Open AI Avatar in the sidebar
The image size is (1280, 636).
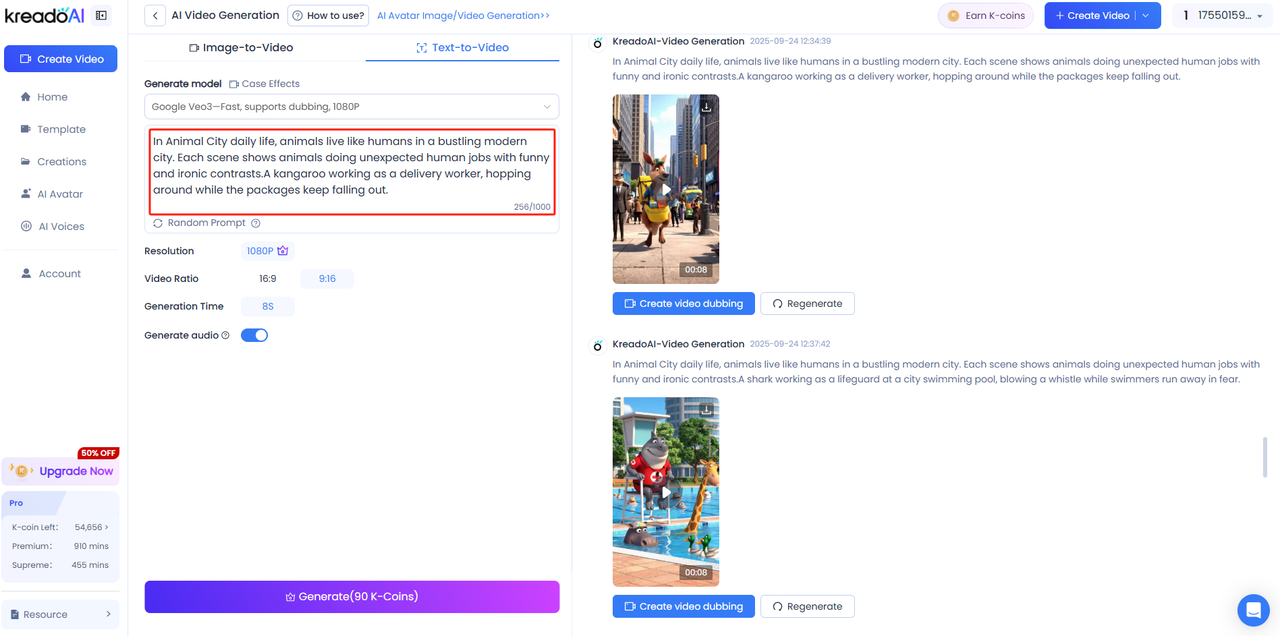coord(60,194)
